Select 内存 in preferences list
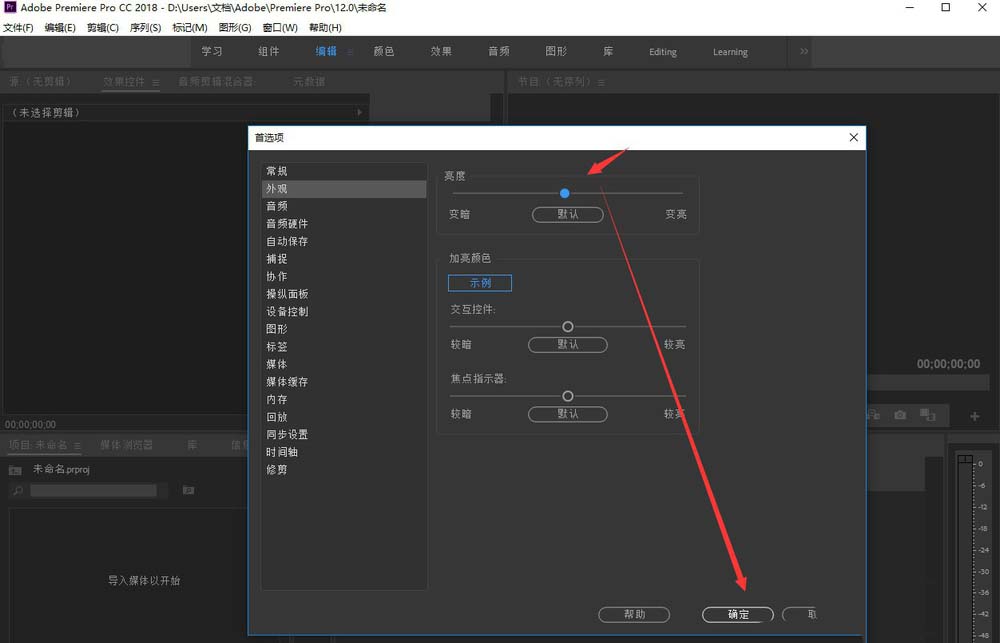This screenshot has height=643, width=1000. point(344,399)
